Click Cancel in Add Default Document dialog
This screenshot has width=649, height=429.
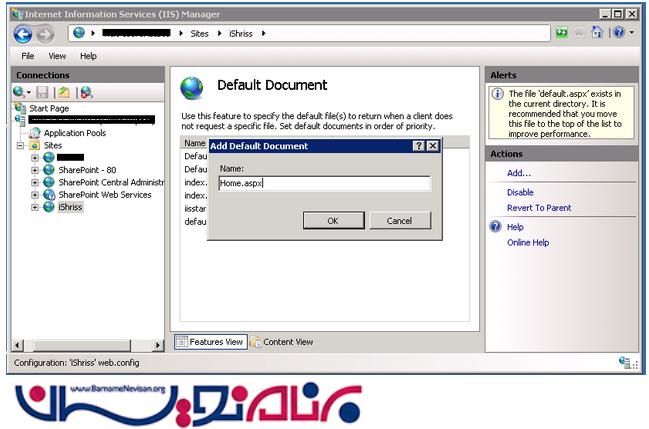tap(400, 221)
